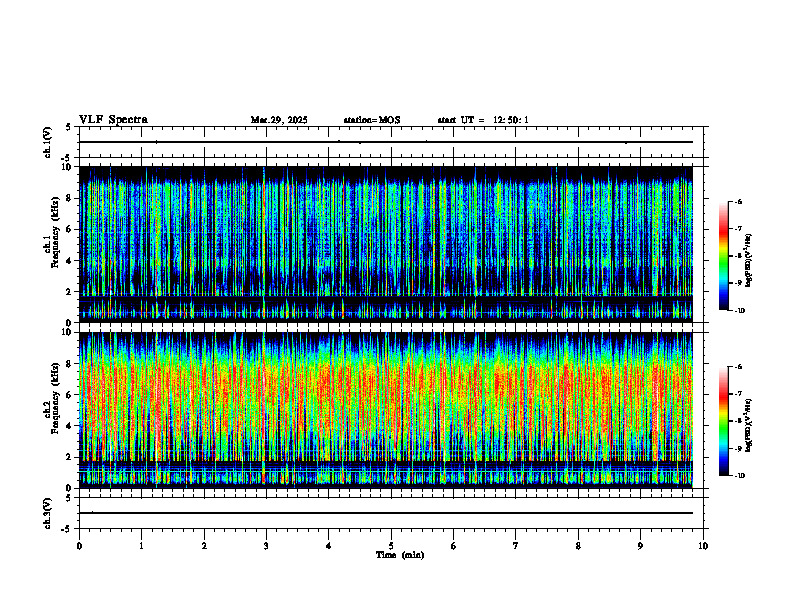Click the time axis tick label "8"

click(578, 546)
